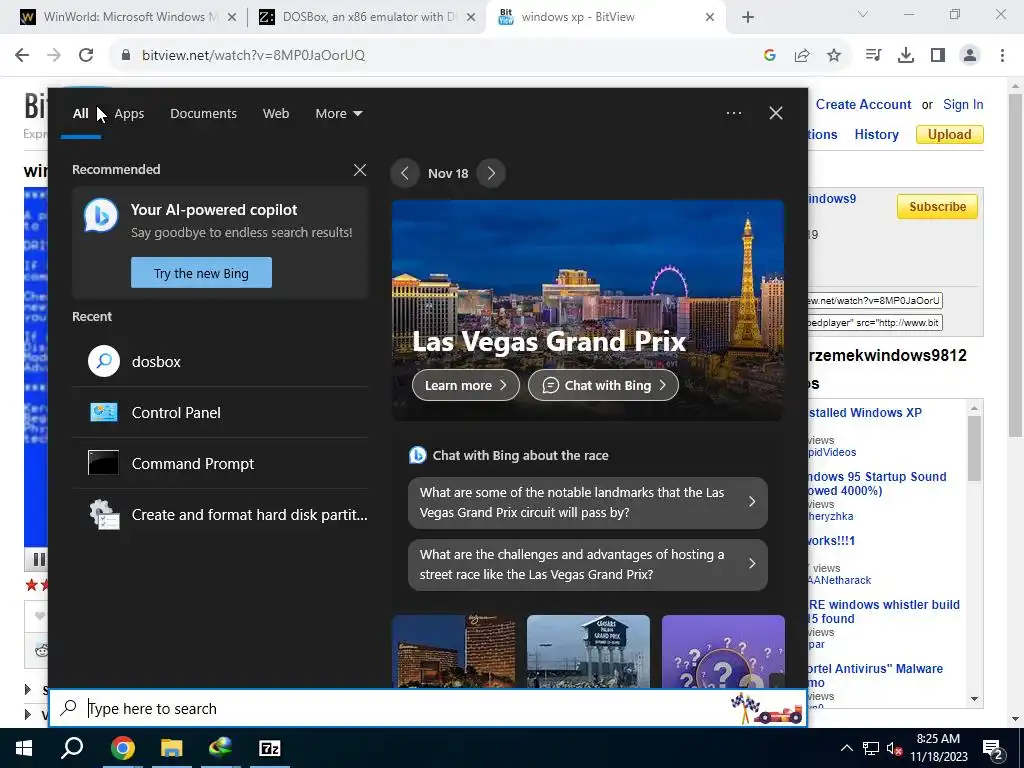Click the taskbar Search magnifier icon

[x=72, y=748]
